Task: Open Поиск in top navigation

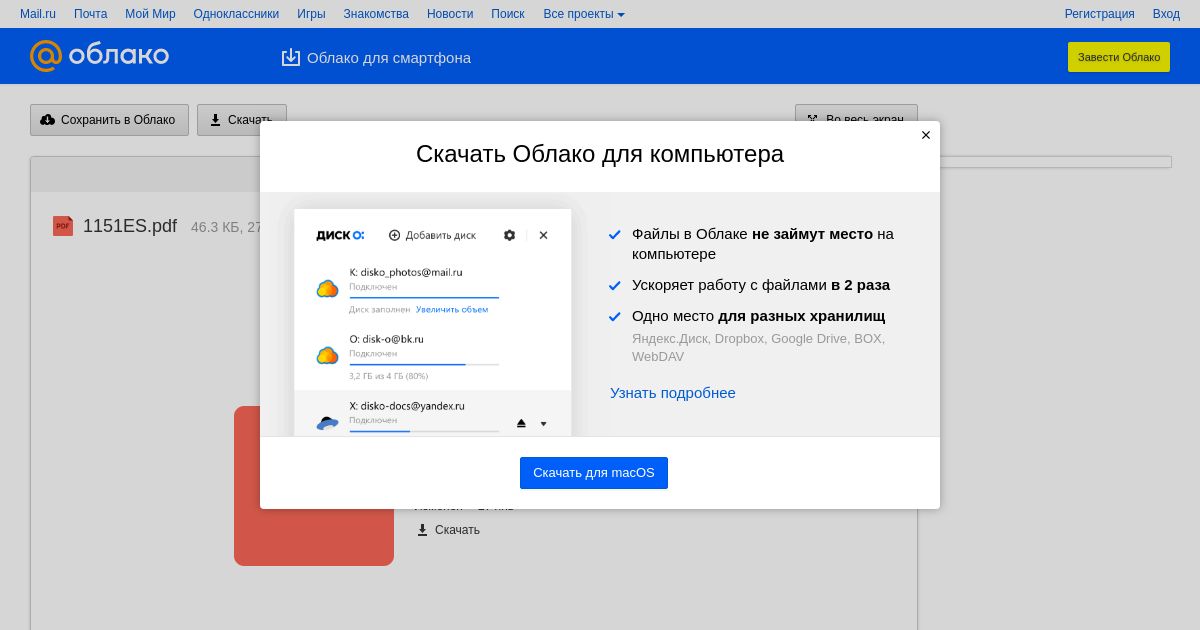Action: (x=508, y=14)
